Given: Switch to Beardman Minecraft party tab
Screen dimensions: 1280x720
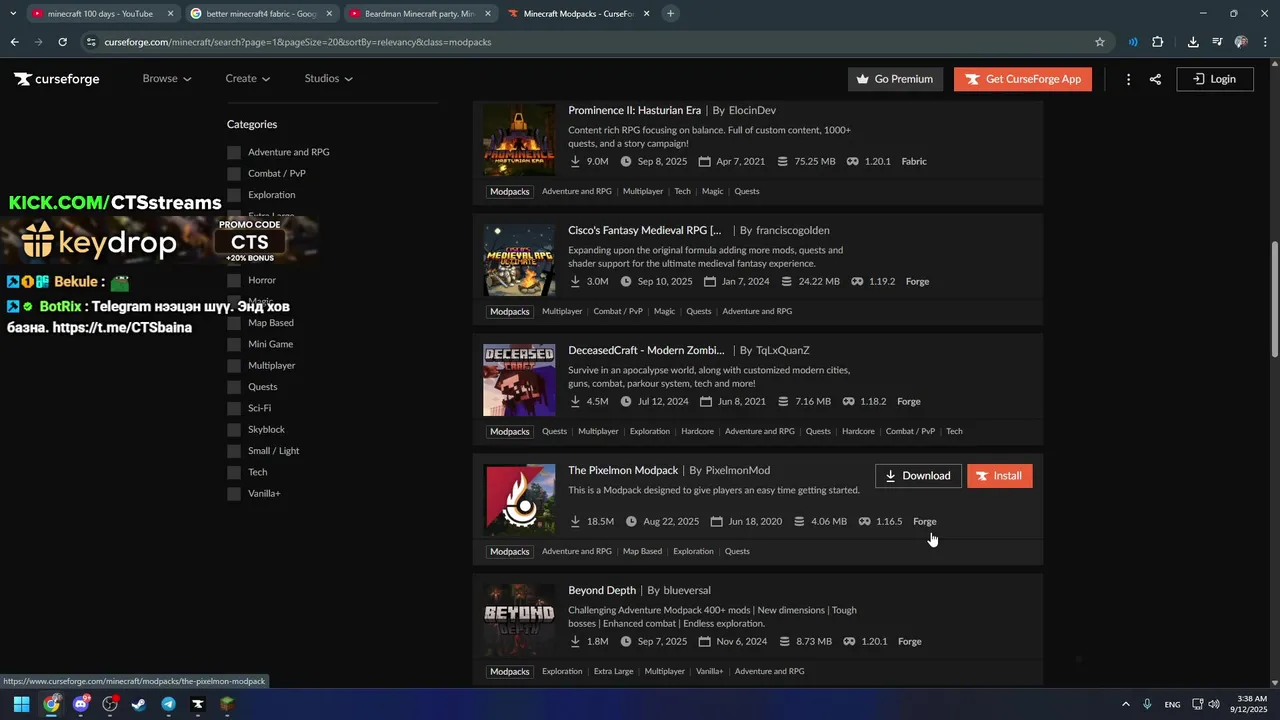Looking at the screenshot, I should tap(418, 14).
